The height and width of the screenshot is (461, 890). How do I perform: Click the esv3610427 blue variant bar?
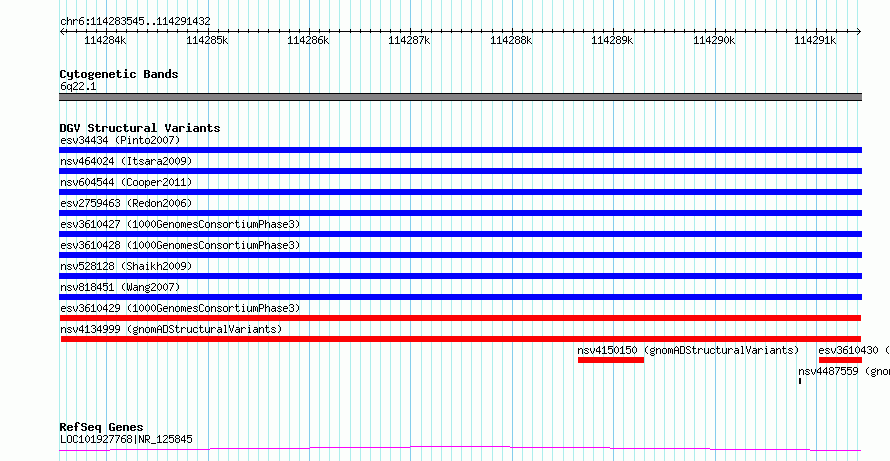pyautogui.click(x=460, y=234)
